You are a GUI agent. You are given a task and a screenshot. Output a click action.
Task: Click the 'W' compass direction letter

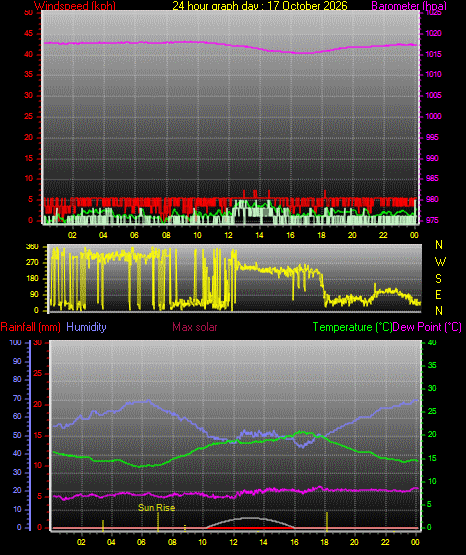(x=440, y=262)
